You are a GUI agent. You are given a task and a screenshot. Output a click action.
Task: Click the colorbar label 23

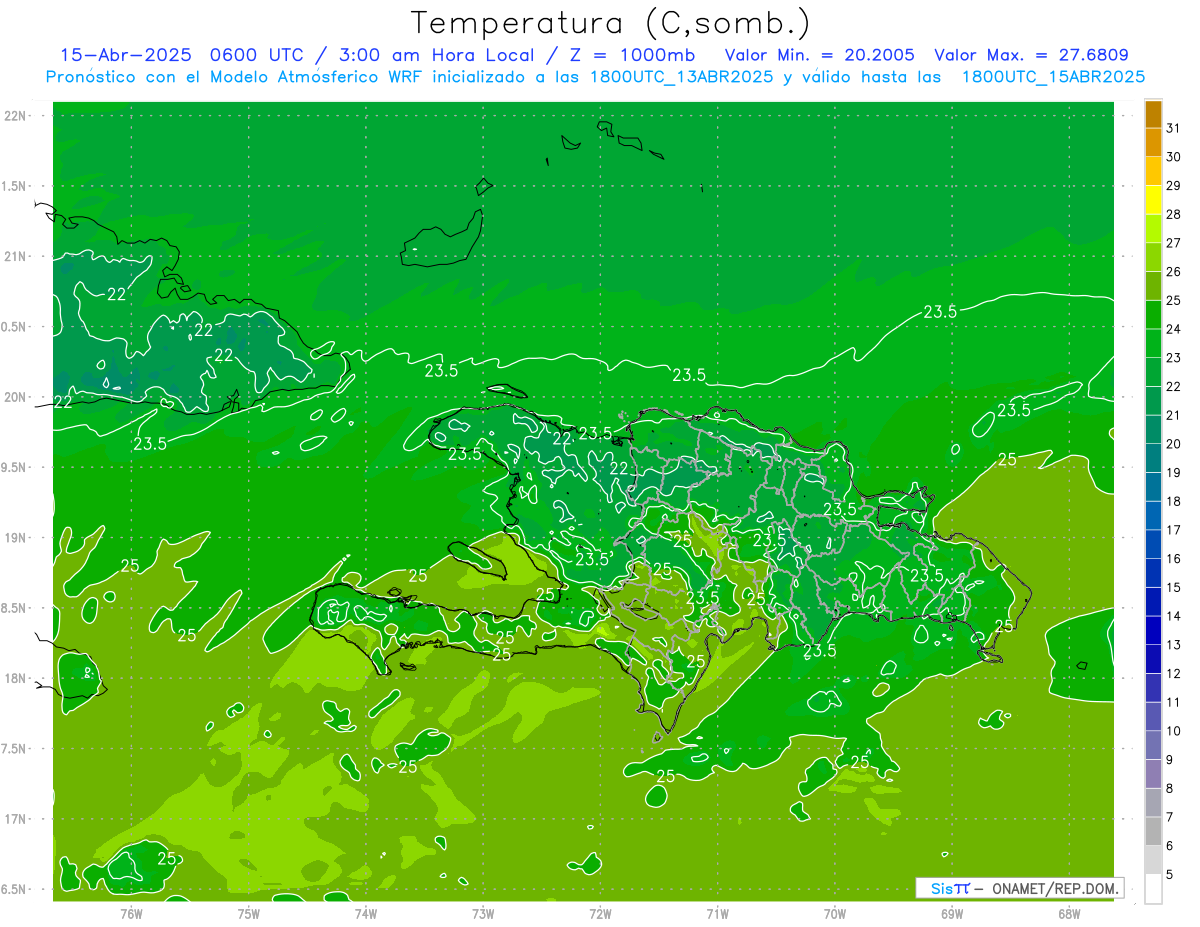coord(1173,358)
